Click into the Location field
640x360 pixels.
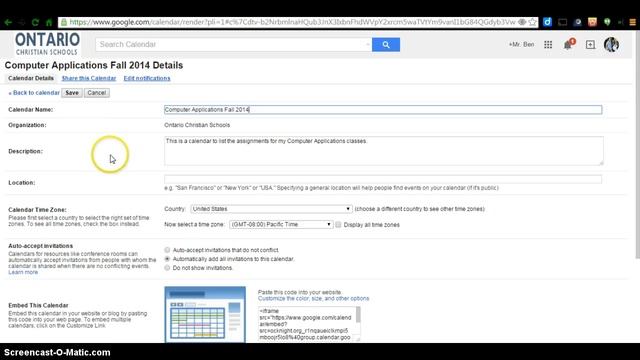click(383, 179)
